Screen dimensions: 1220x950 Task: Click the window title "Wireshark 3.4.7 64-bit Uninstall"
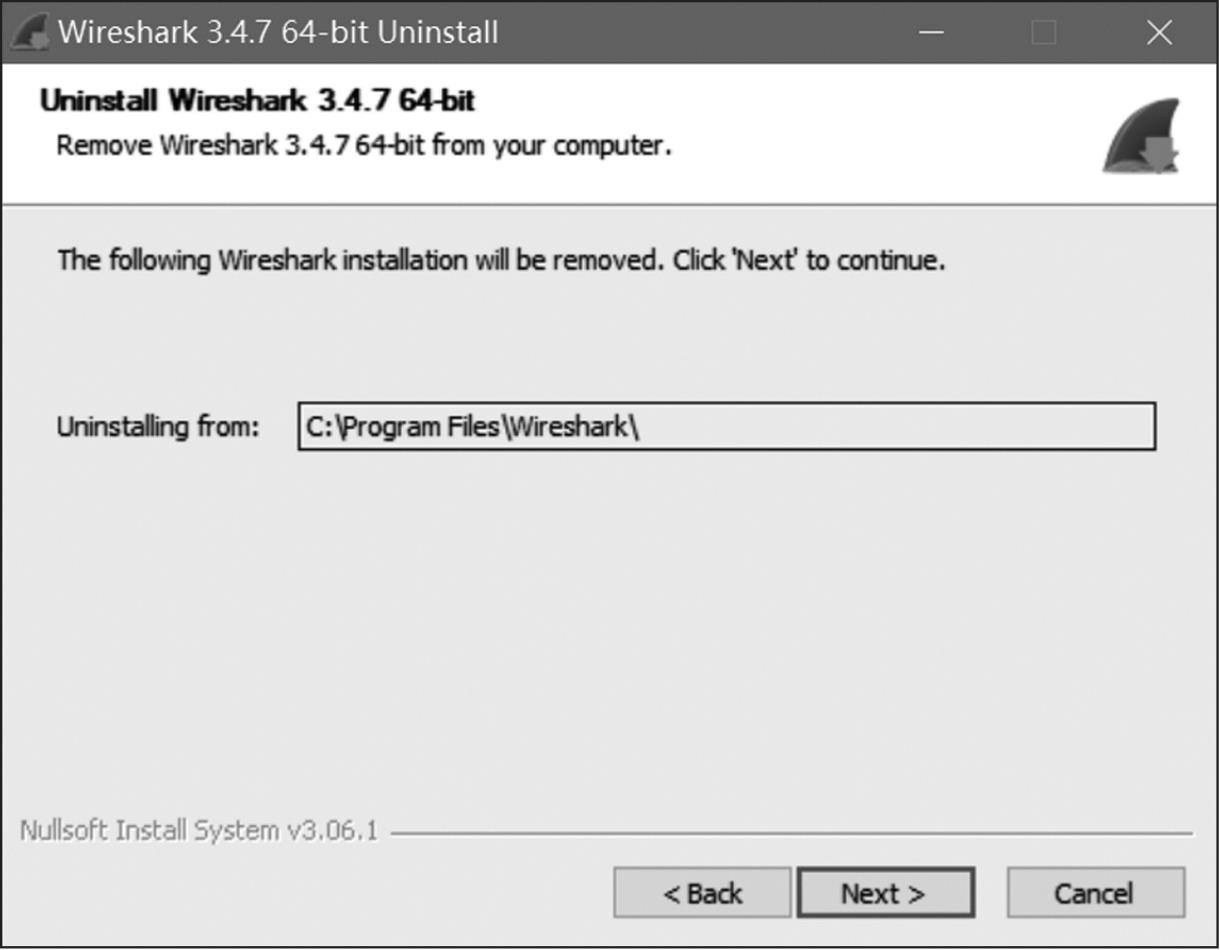tap(278, 32)
